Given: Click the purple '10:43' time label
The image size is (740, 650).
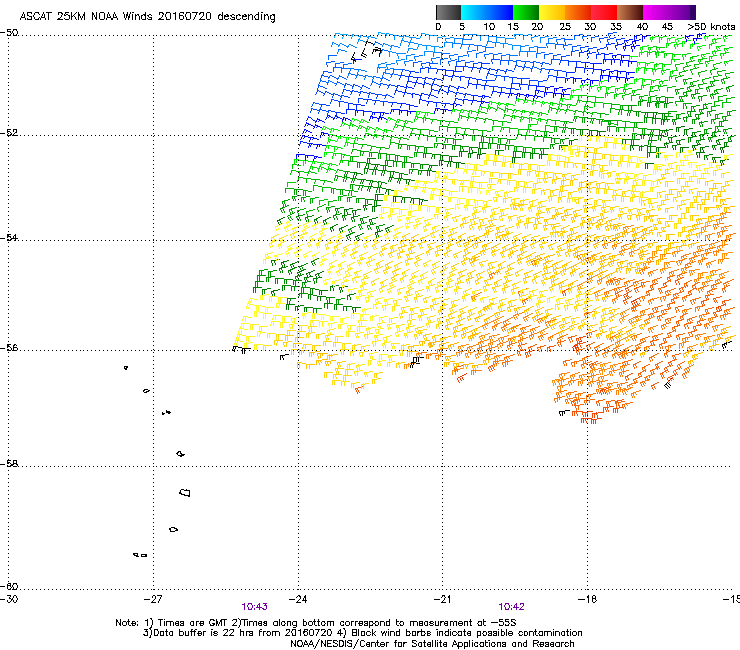Looking at the screenshot, I should click(254, 607).
